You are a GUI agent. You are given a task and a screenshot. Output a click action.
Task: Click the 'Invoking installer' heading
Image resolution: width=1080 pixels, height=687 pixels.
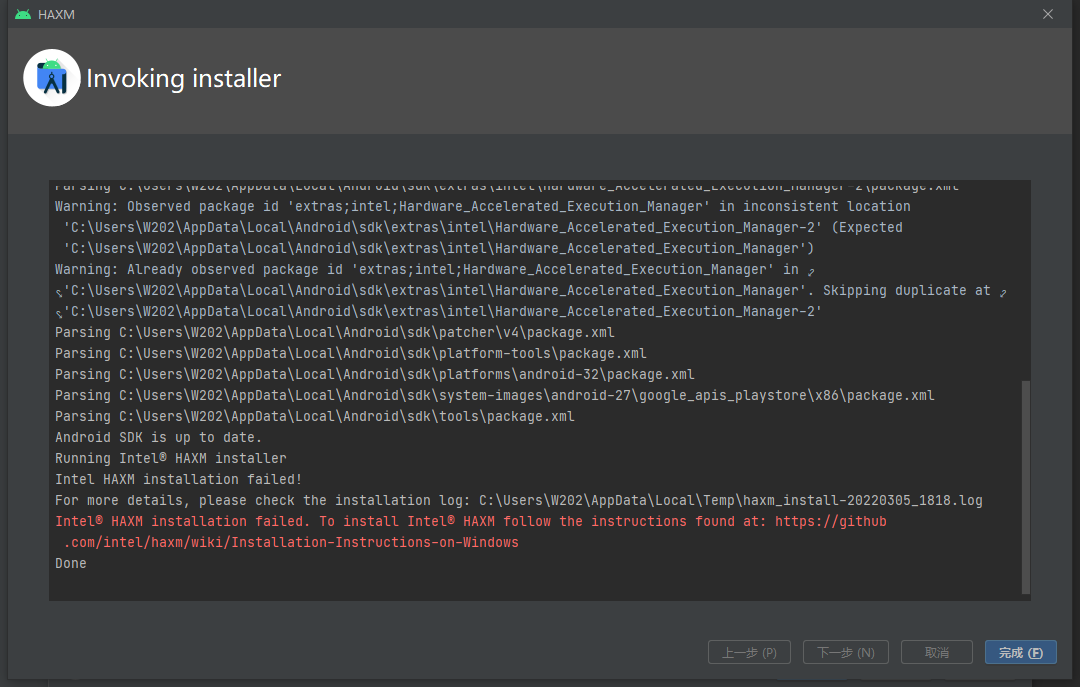pos(184,79)
